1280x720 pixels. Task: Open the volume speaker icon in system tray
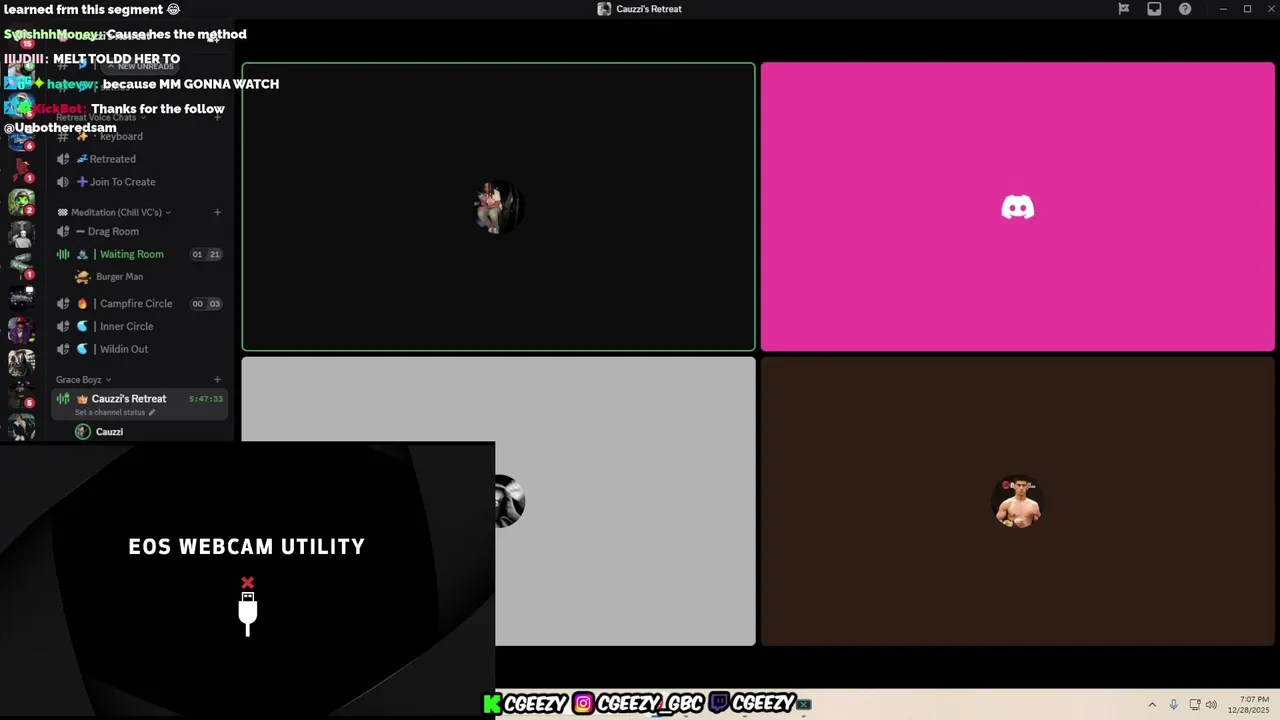coord(1211,704)
